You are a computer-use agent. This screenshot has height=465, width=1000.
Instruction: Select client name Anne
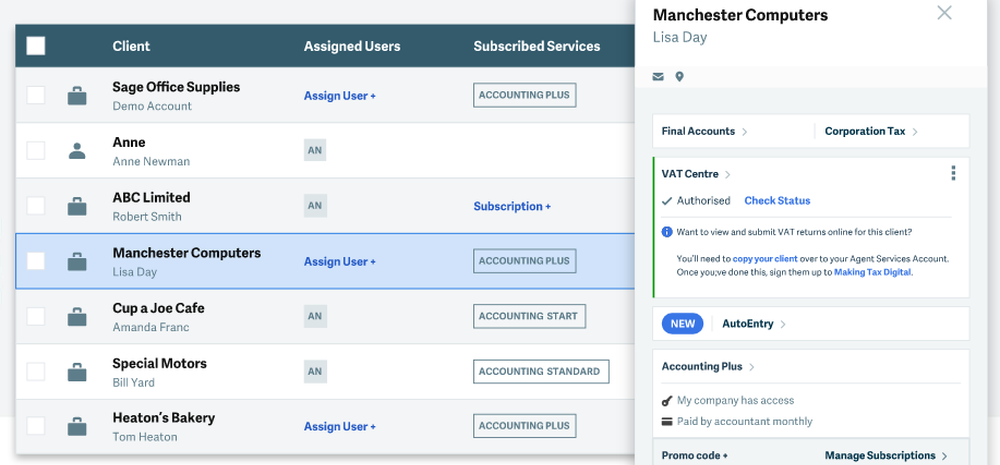[129, 142]
